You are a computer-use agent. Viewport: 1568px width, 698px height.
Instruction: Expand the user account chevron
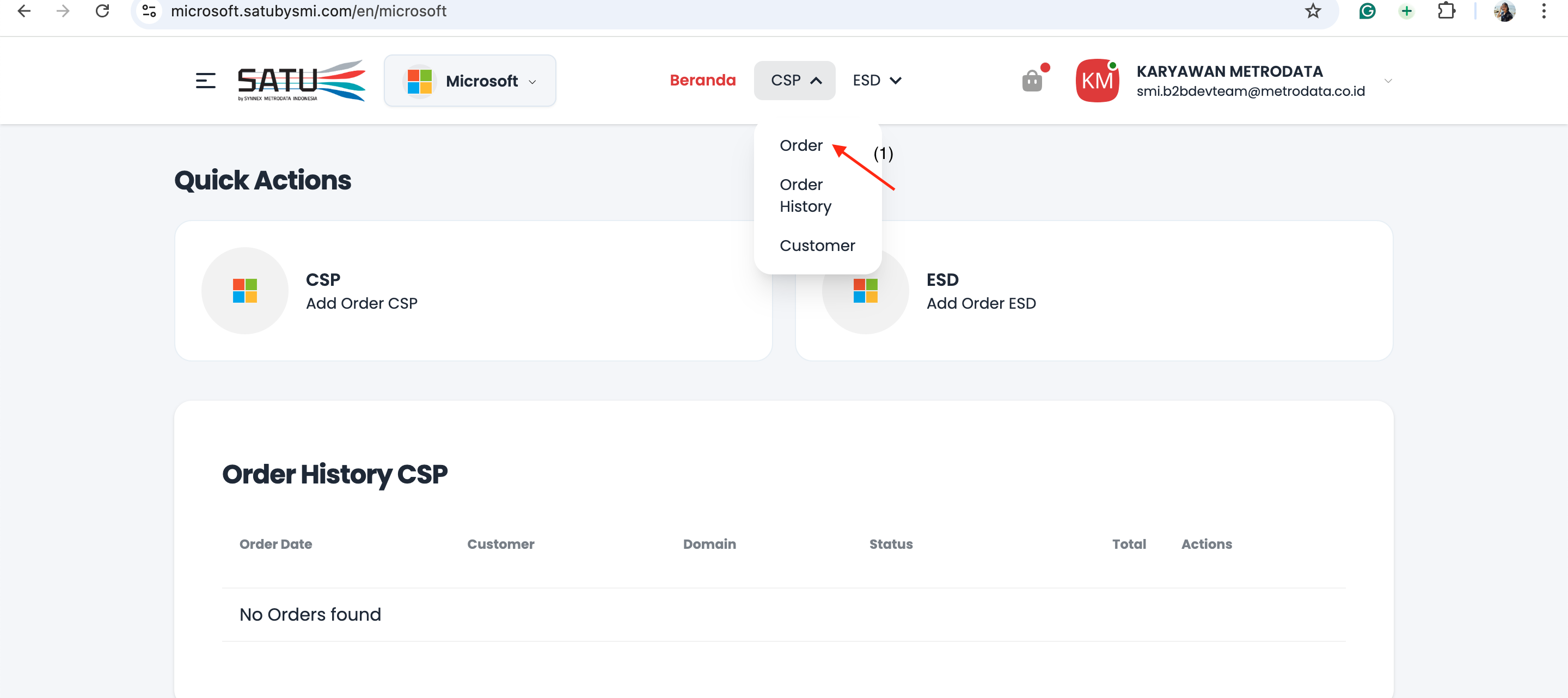[1388, 81]
